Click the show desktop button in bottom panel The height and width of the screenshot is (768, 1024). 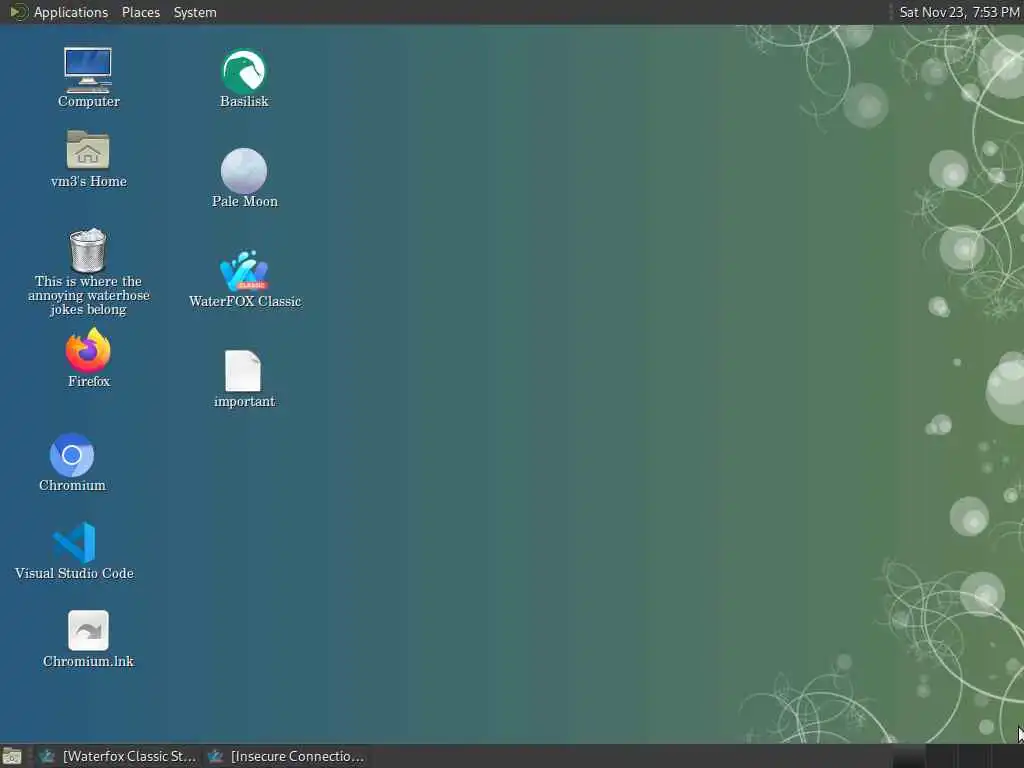[x=12, y=756]
